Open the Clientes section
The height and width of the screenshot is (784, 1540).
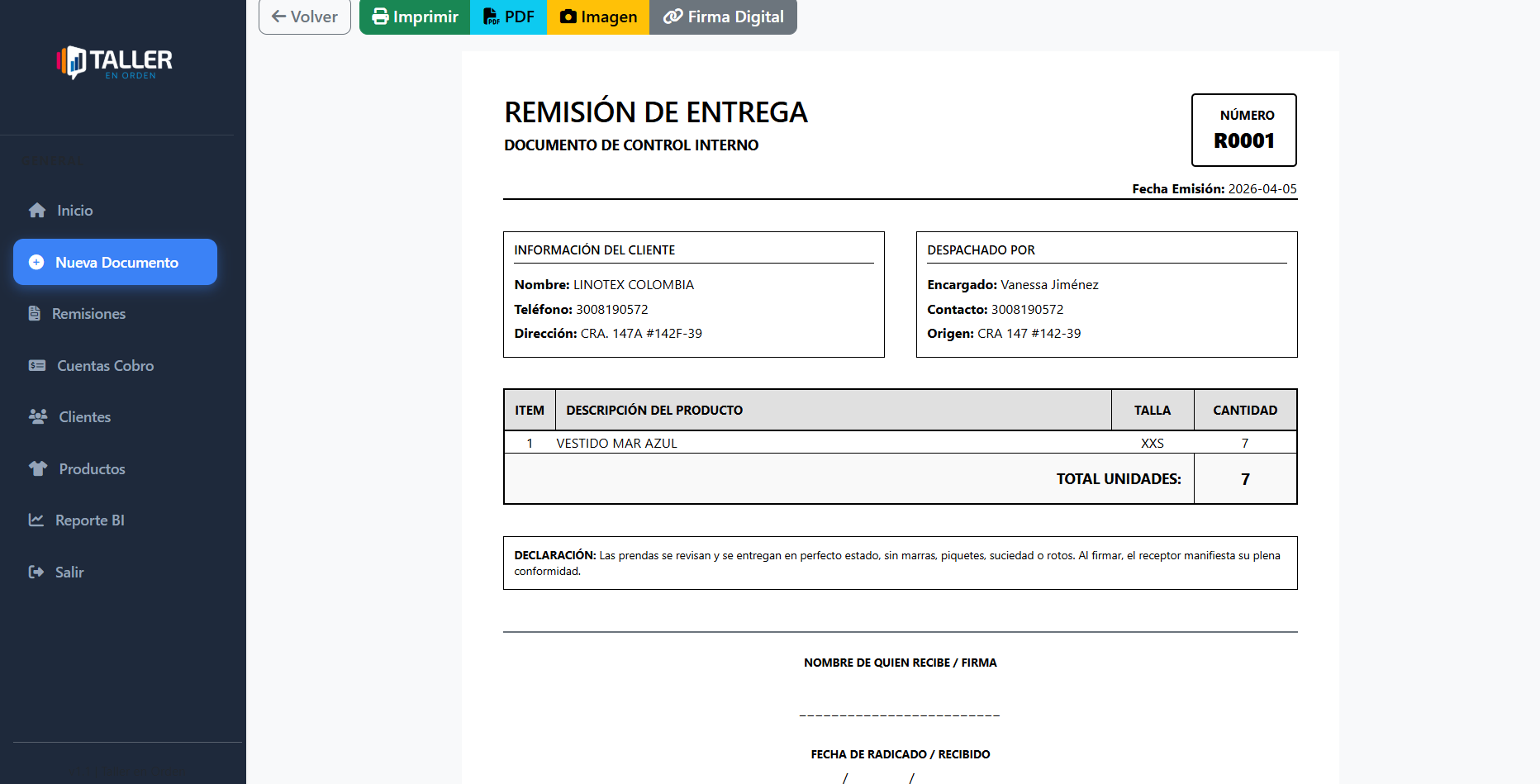tap(84, 417)
